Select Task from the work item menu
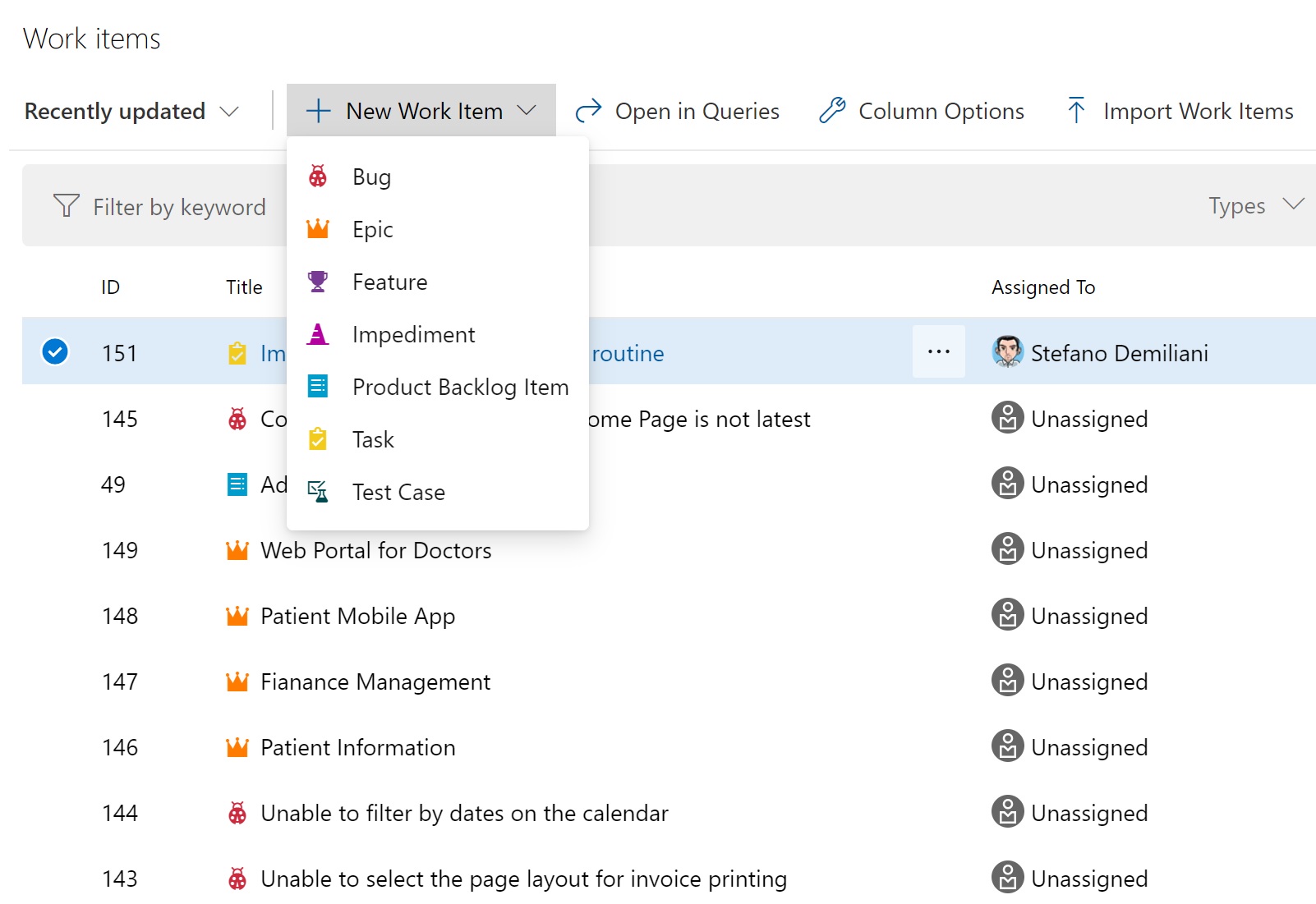 click(x=373, y=439)
